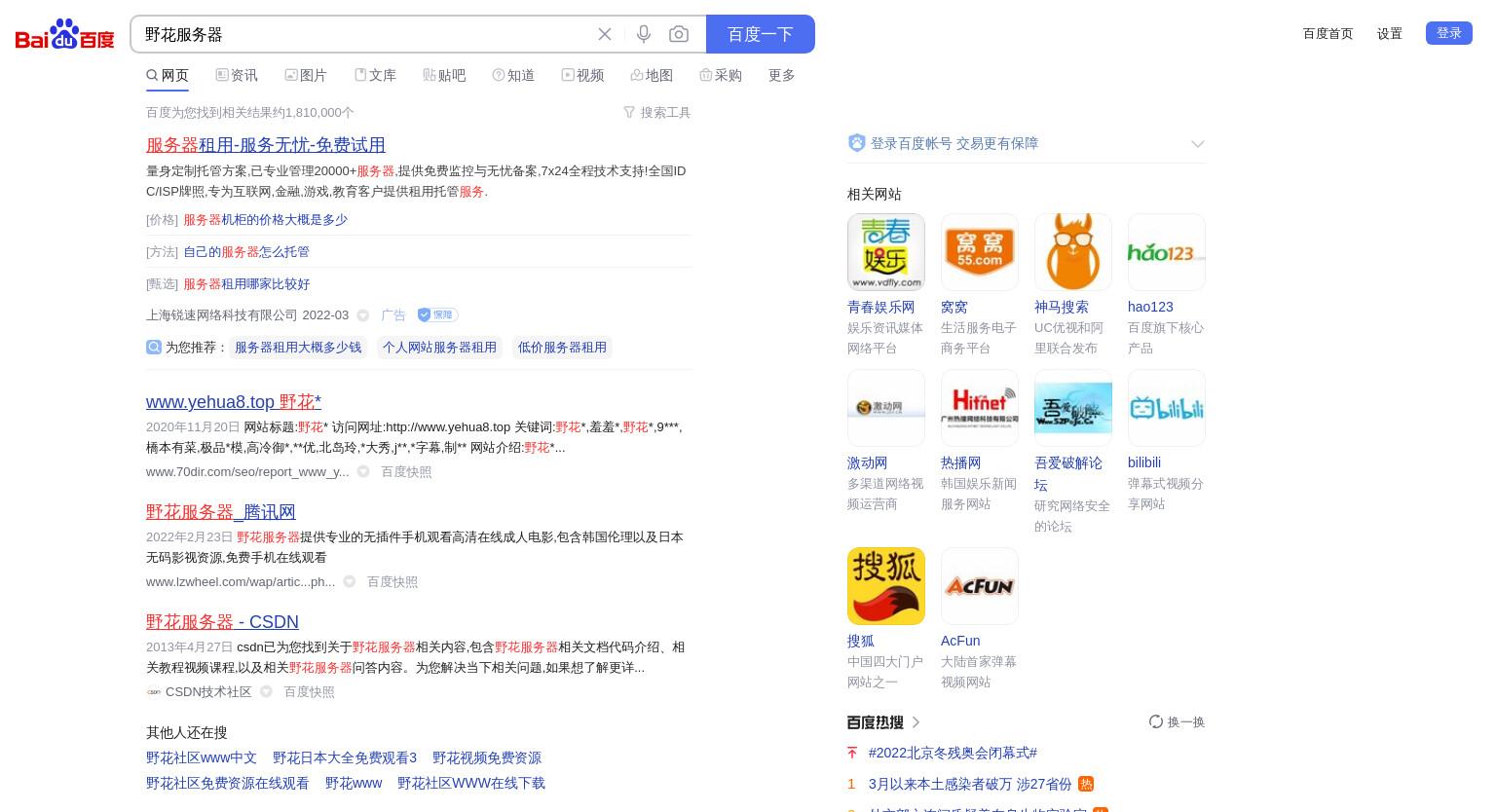Image resolution: width=1496 pixels, height=812 pixels.
Task: Open the dropdown arrow beside 上海锐速网络科技有限公司 date
Action: click(363, 315)
